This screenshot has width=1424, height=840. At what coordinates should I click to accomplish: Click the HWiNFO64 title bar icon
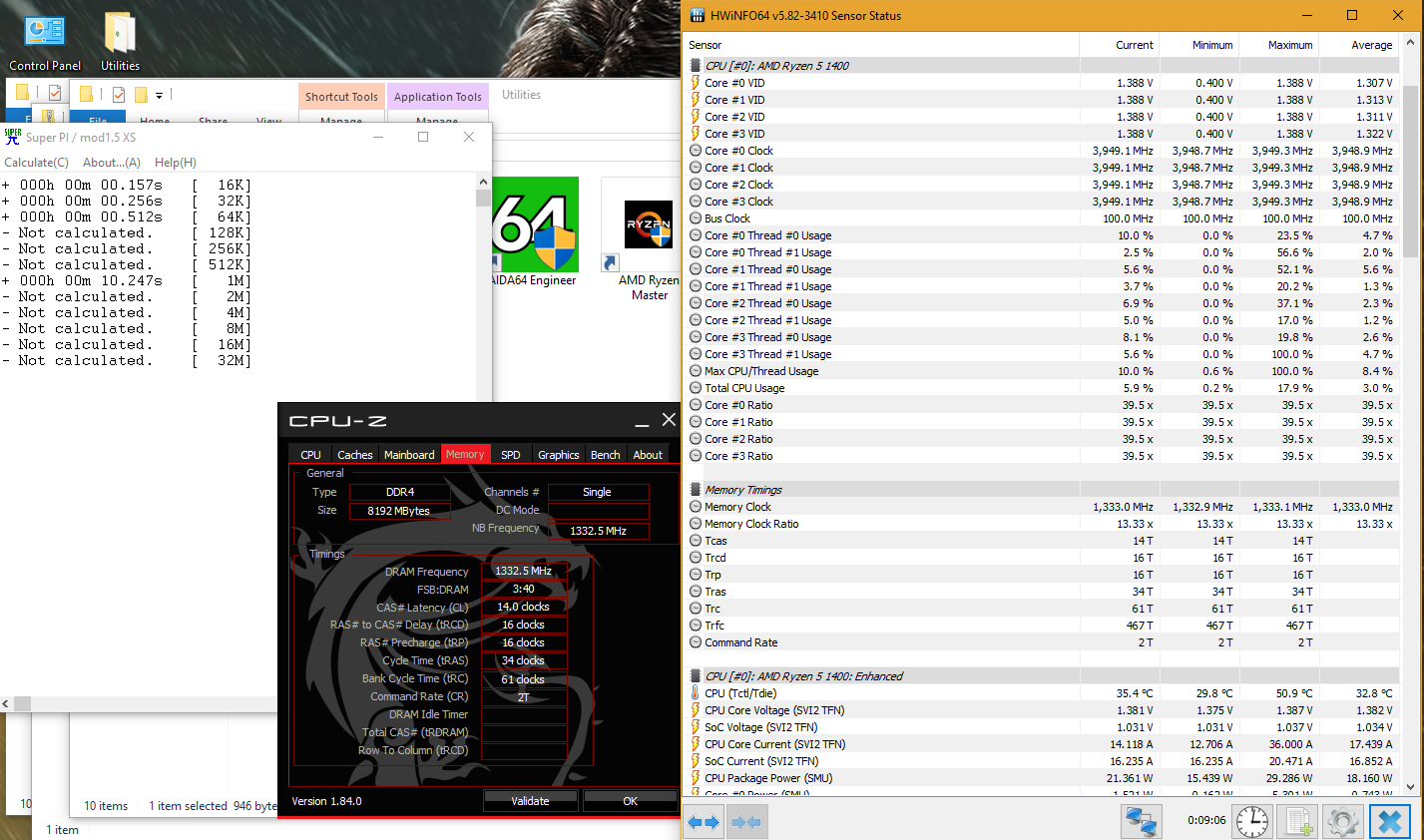click(x=698, y=15)
